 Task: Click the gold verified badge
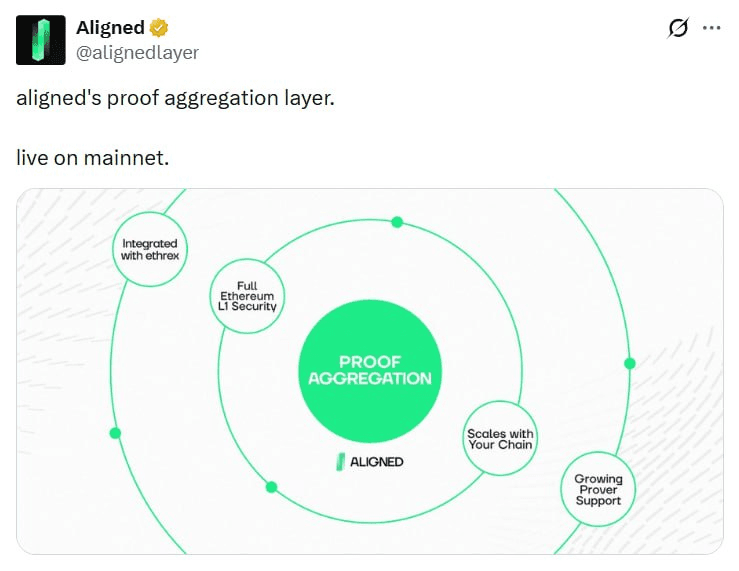pyautogui.click(x=159, y=28)
